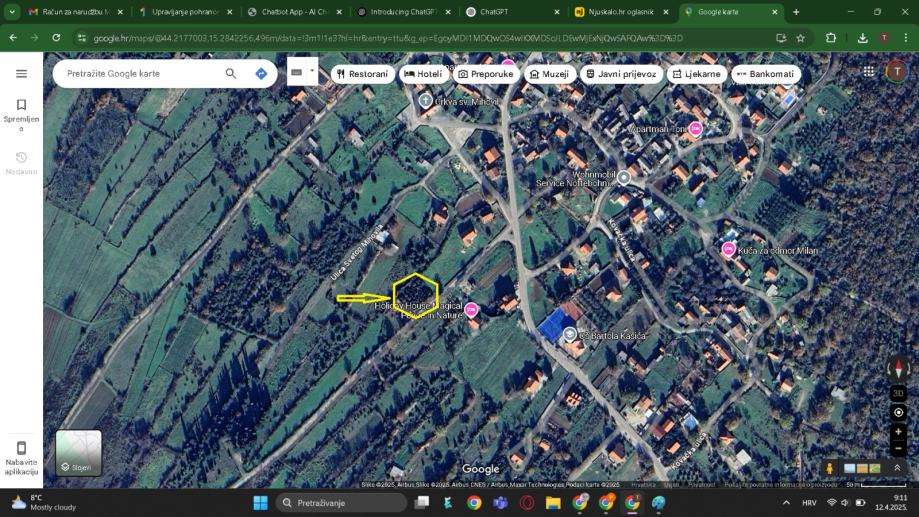This screenshot has height=517, width=919.
Task: Click the install app icon in address bar
Action: (781, 38)
